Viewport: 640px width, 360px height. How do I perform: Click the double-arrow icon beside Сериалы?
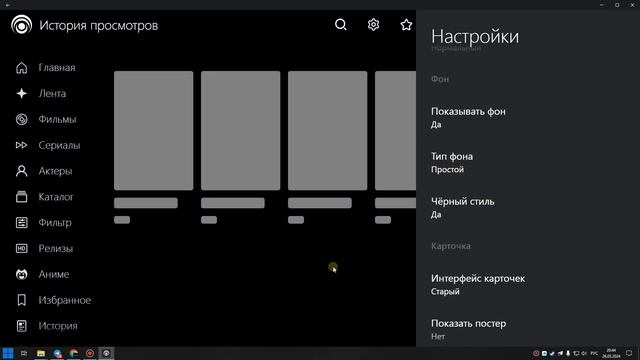click(x=22, y=145)
